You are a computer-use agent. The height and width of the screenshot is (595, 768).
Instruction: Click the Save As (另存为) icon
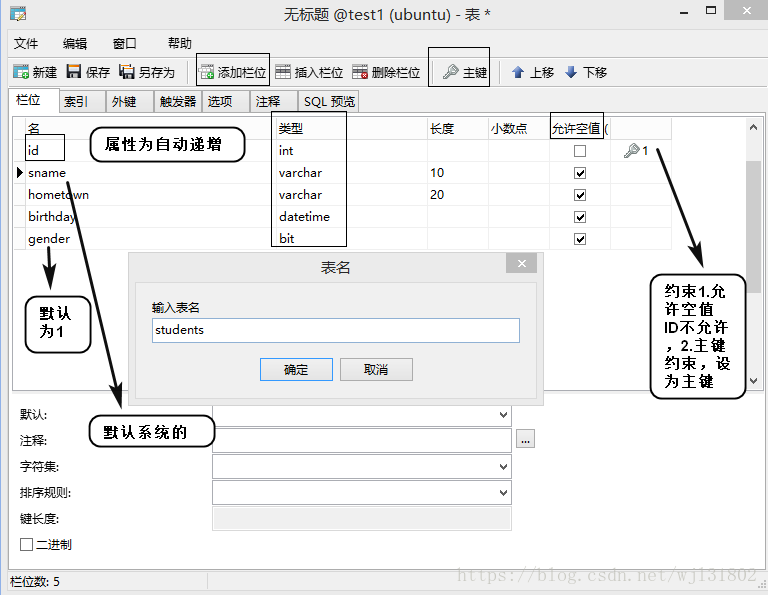(126, 72)
